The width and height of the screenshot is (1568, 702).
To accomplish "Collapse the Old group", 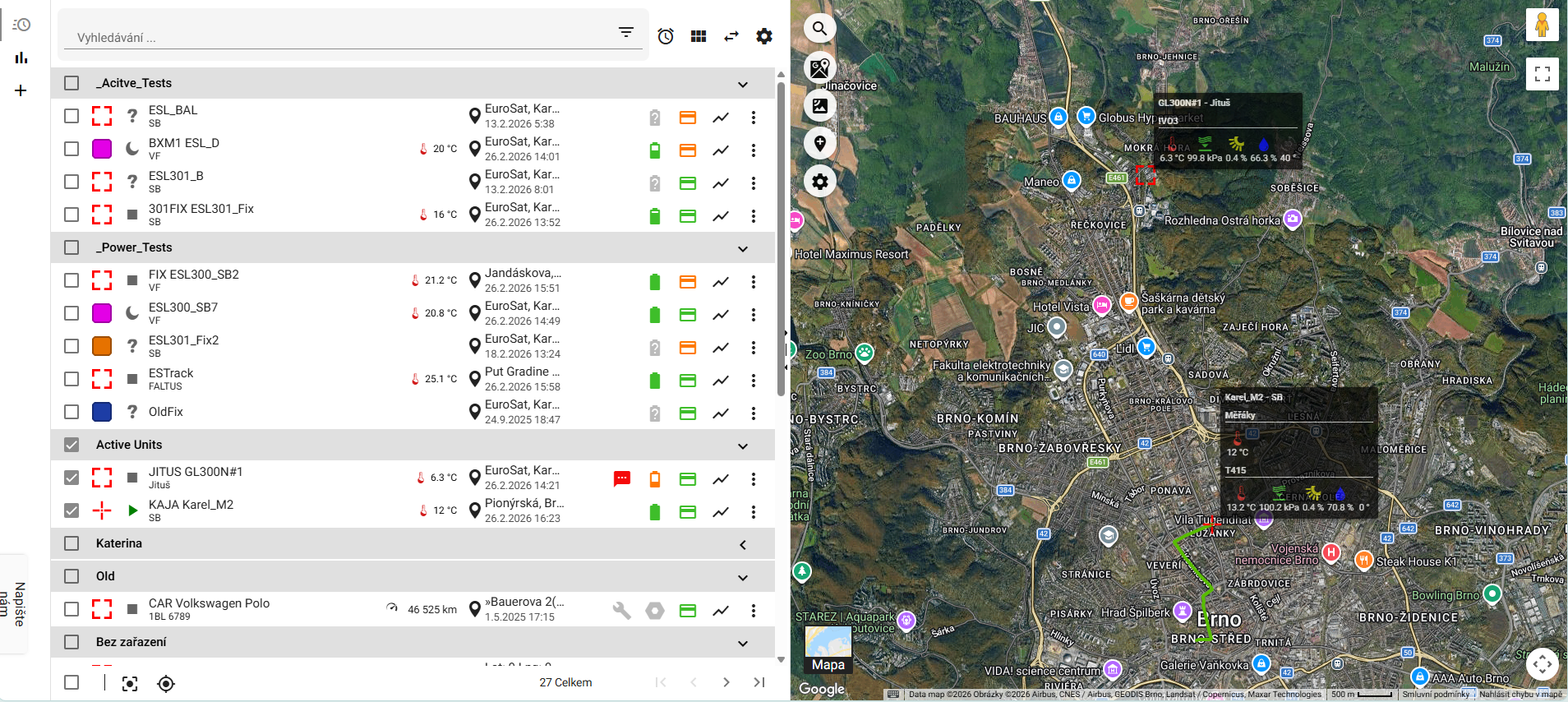I will click(x=743, y=578).
